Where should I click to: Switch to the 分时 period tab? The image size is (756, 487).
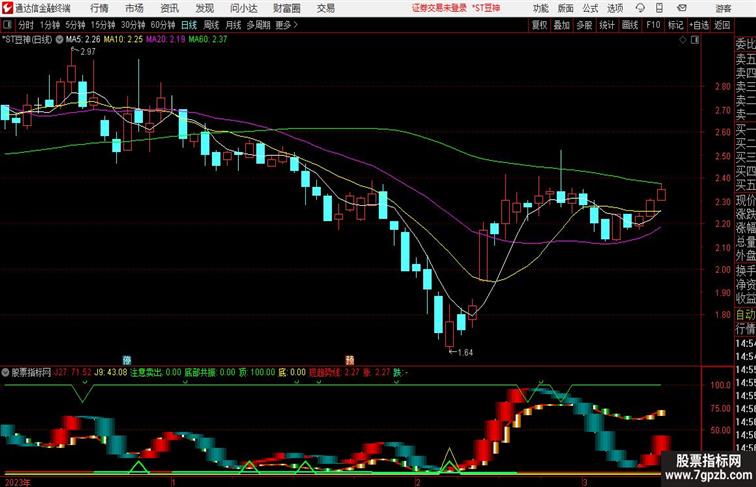[26, 25]
